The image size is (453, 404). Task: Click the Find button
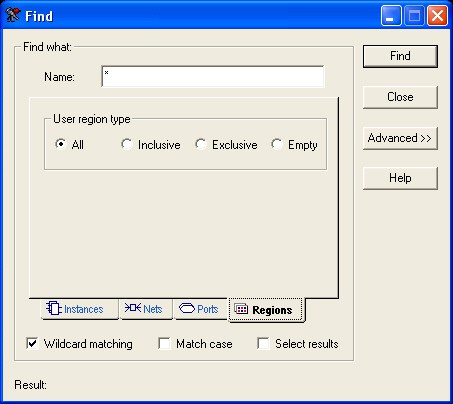click(x=400, y=56)
